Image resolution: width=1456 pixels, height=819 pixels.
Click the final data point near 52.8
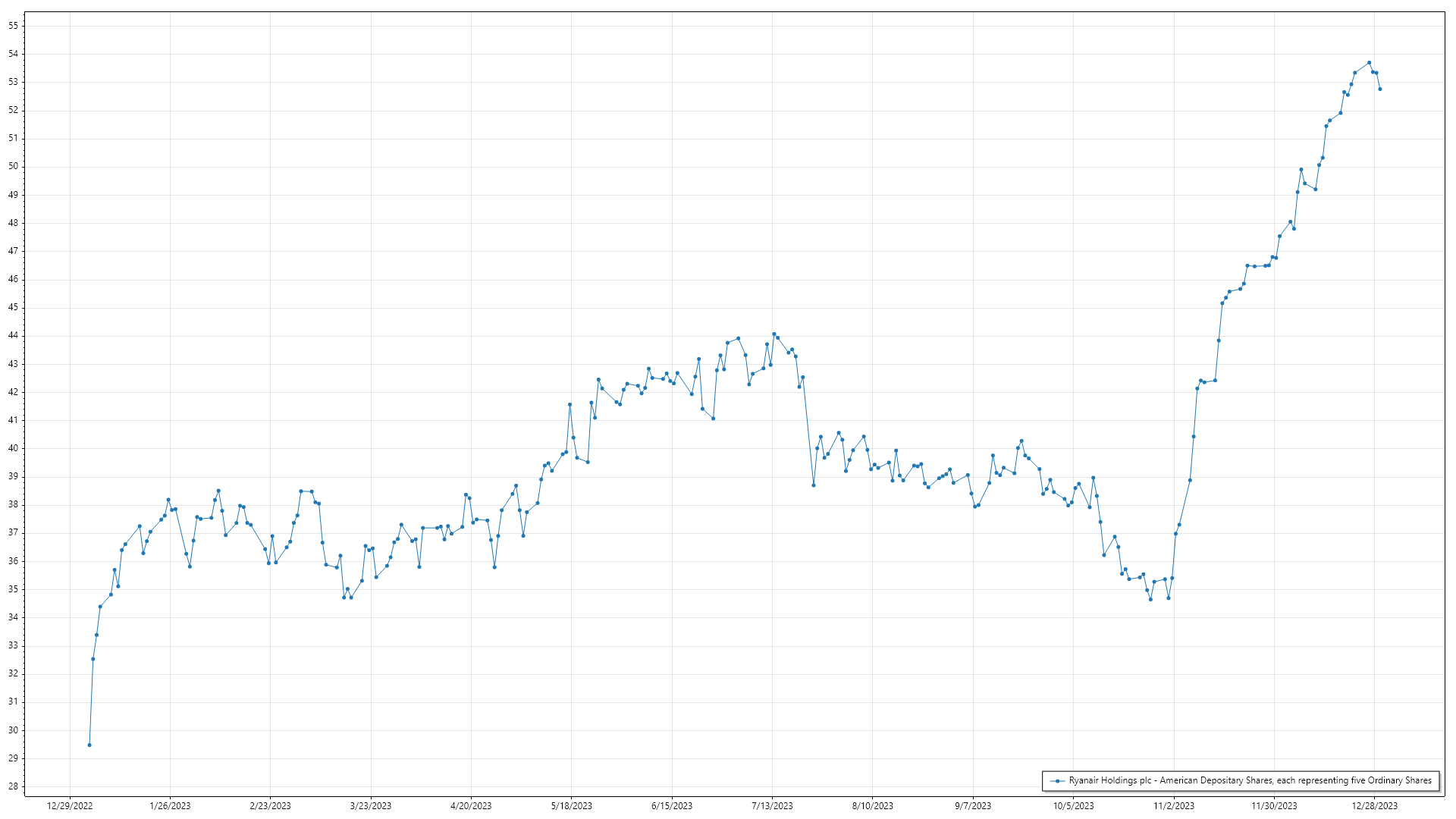pos(1379,89)
